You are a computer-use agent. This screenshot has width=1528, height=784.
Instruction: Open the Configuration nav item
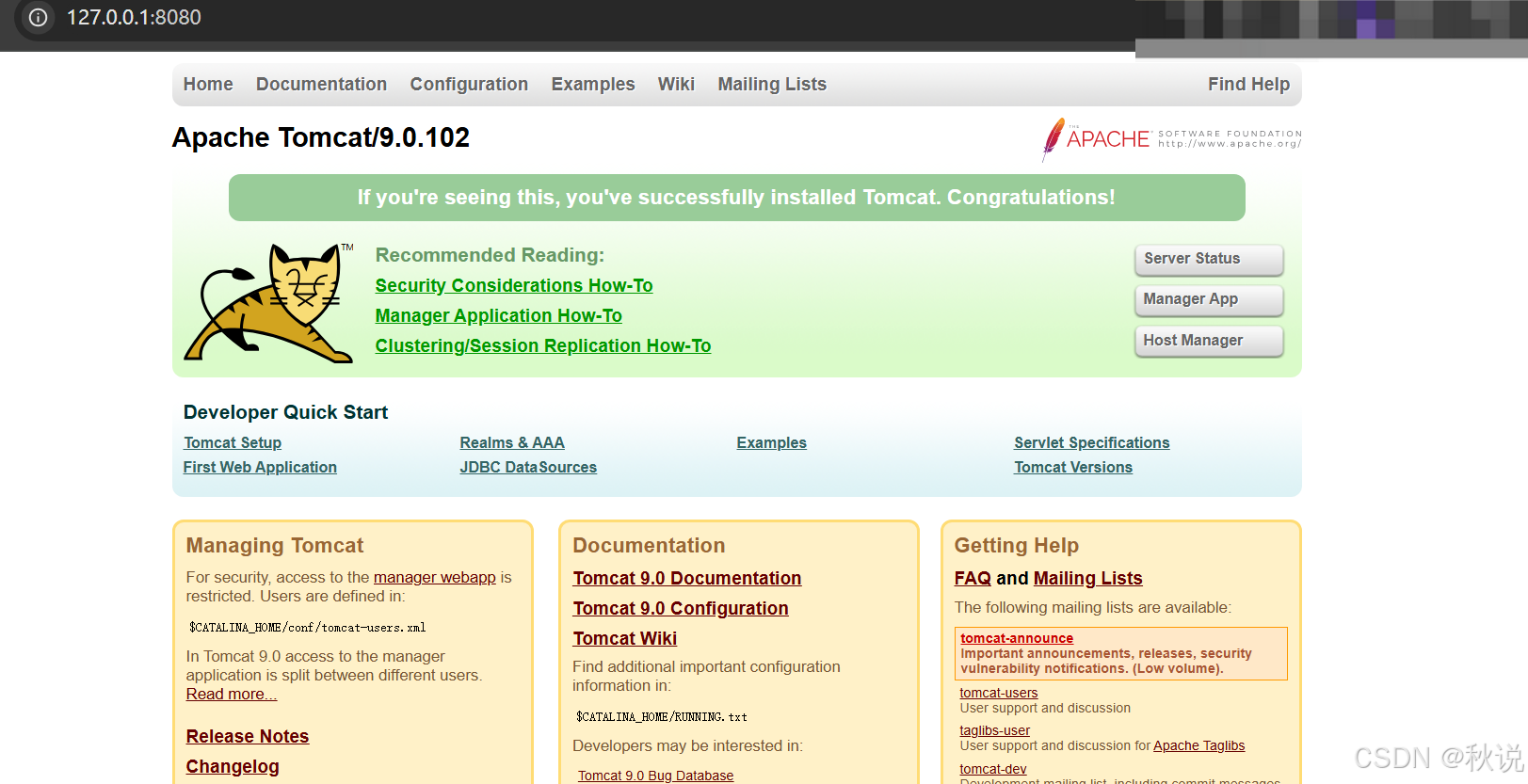point(469,84)
